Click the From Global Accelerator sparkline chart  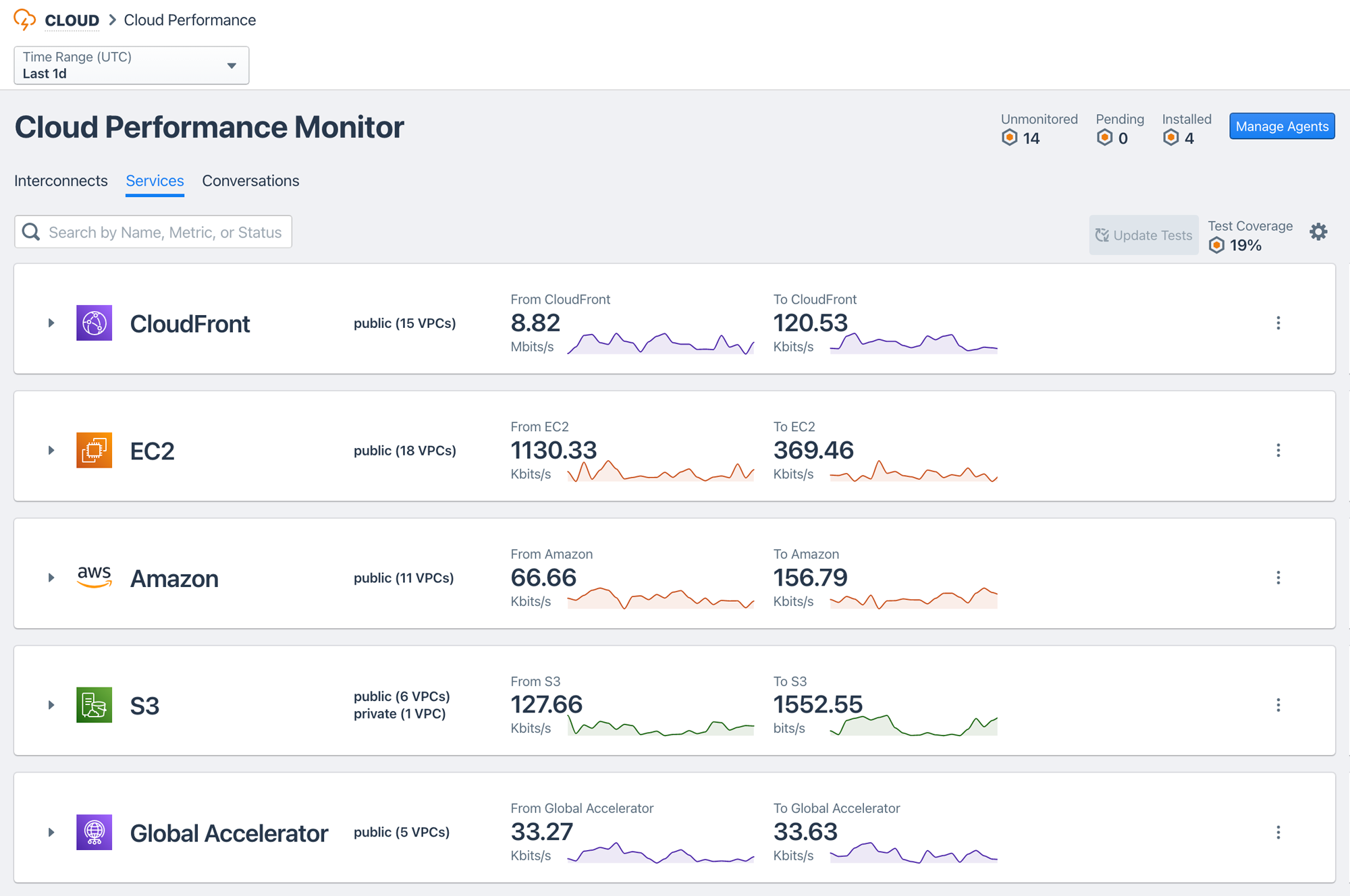click(661, 852)
